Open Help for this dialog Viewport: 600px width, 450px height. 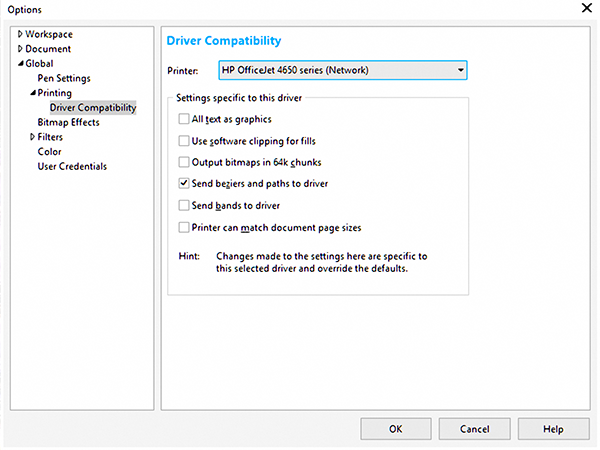(x=553, y=428)
